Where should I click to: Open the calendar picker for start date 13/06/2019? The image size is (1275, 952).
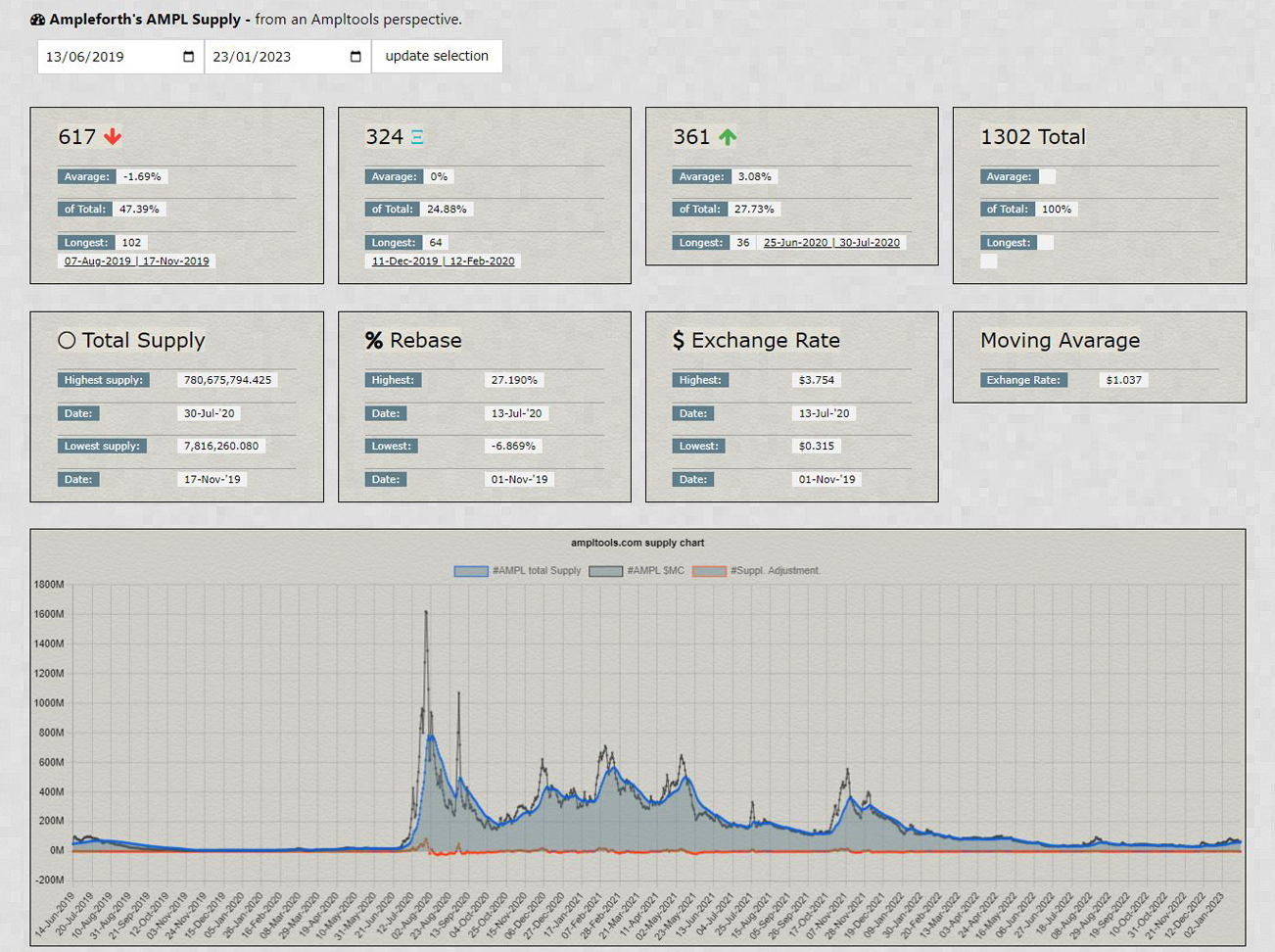[188, 57]
